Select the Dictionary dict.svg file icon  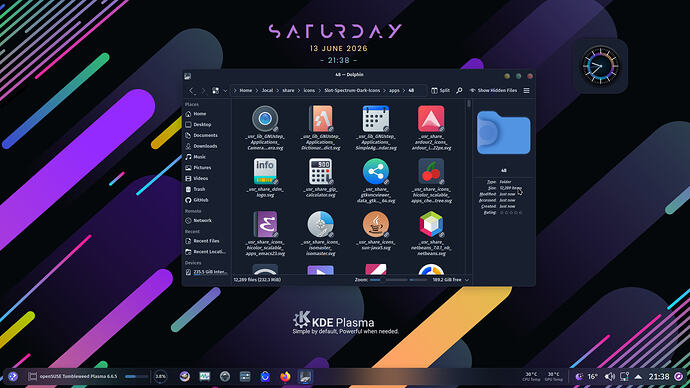click(x=320, y=119)
